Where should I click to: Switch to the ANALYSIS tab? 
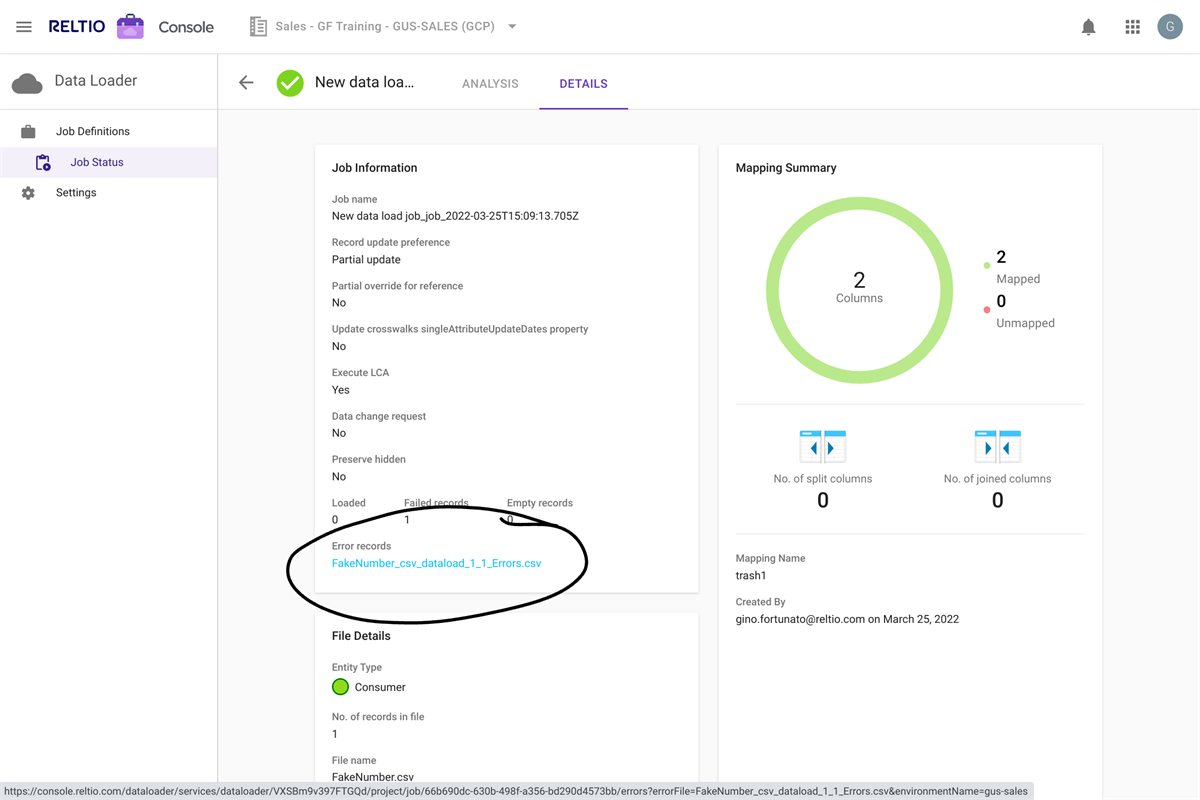click(490, 84)
